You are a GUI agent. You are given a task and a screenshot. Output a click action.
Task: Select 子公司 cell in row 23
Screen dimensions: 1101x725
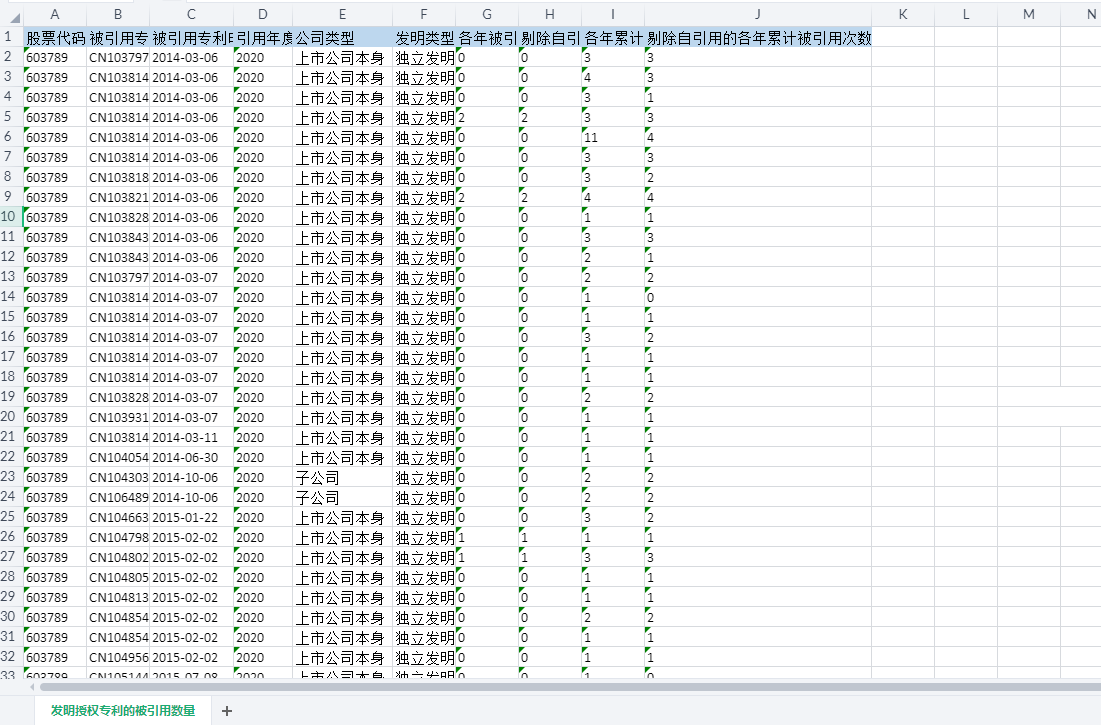(342, 477)
